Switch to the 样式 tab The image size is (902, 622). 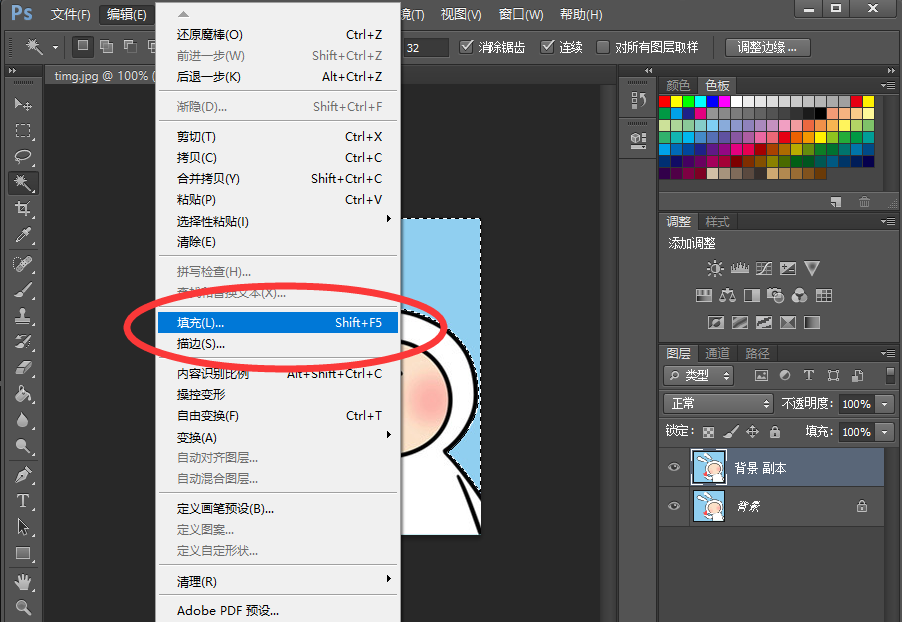(717, 222)
